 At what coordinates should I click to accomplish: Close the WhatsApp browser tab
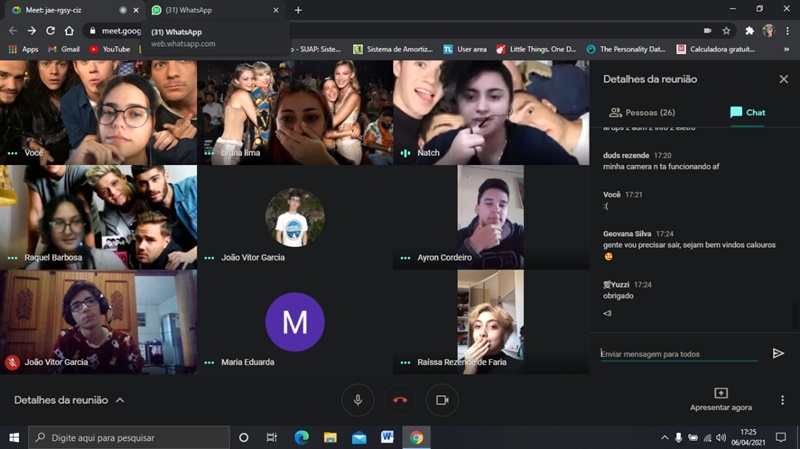click(276, 10)
